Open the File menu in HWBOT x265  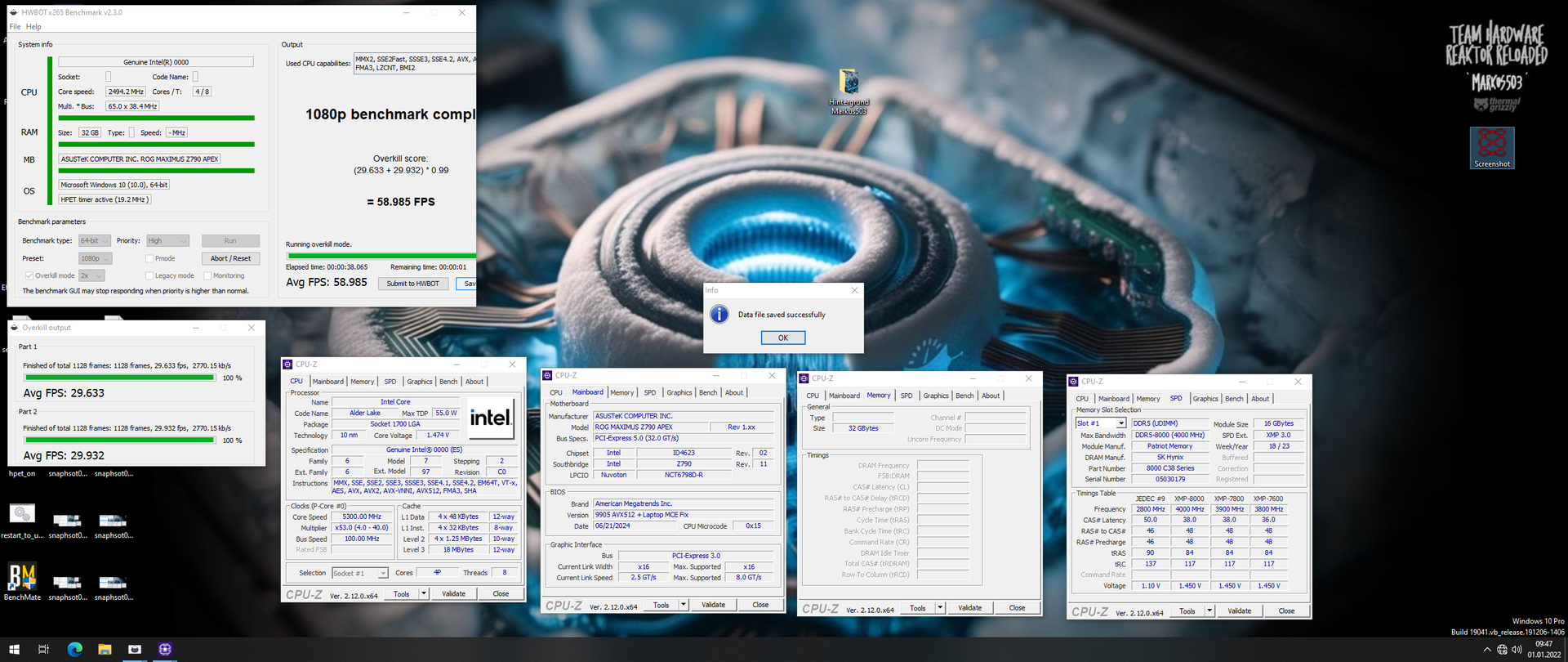15,27
